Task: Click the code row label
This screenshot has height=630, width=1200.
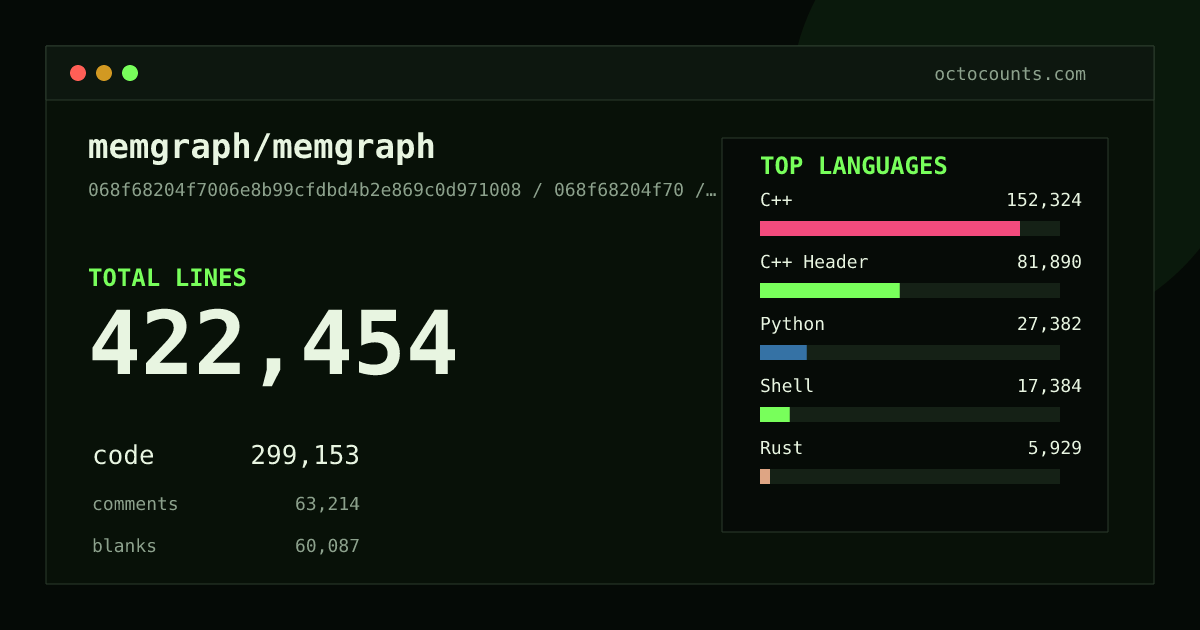Action: [123, 456]
